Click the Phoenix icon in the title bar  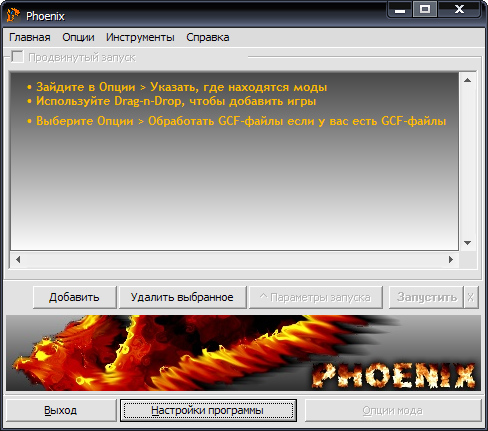(x=13, y=16)
